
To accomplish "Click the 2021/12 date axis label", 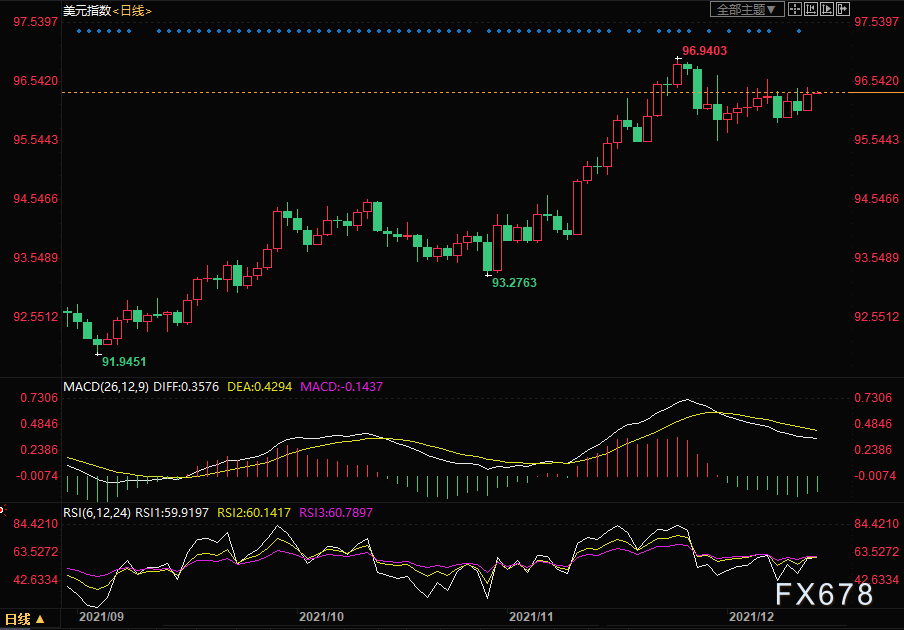I will tap(751, 617).
